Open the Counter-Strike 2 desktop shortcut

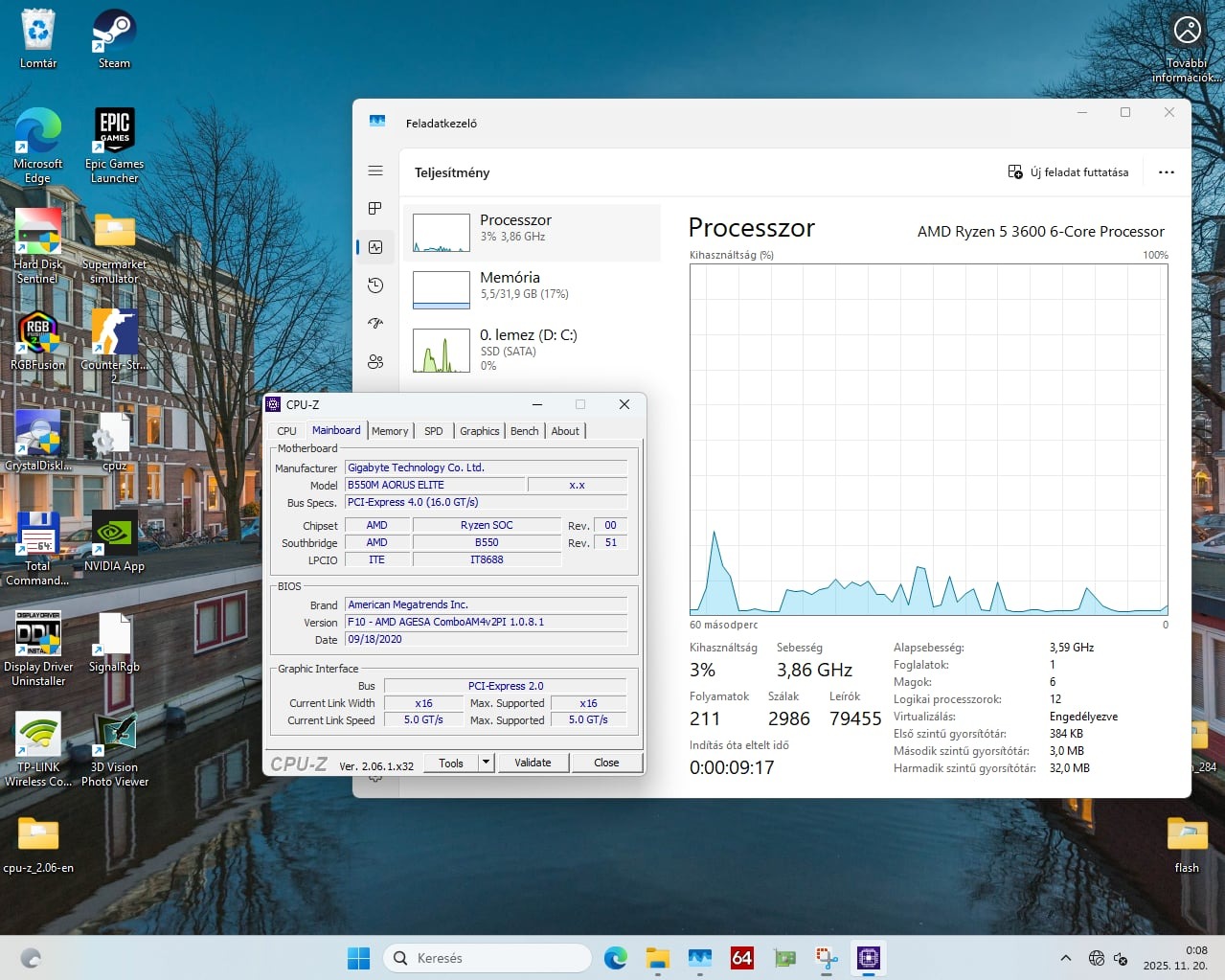coord(115,346)
